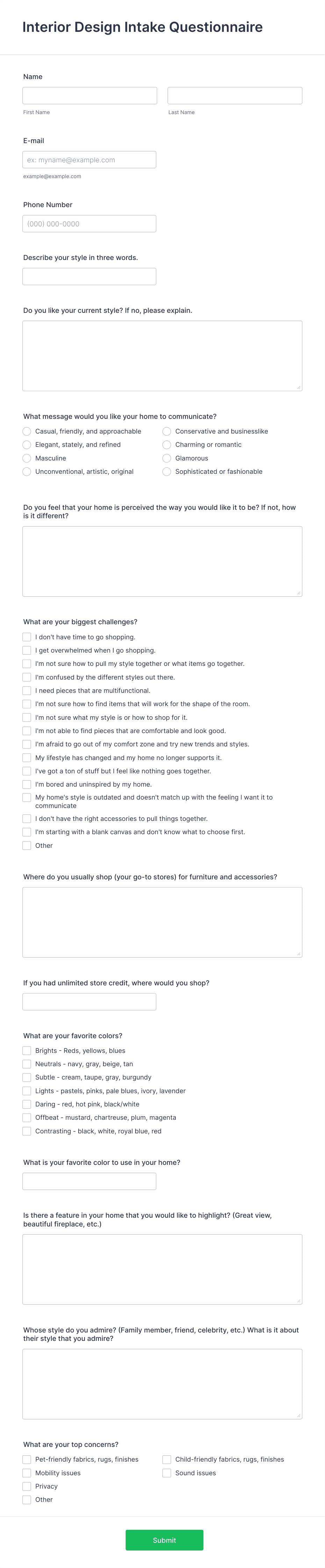Screen dimensions: 325x1568
Task: Select "Offbeat - mustard, chartreuse, plum, magenta"
Action: pos(27,1117)
